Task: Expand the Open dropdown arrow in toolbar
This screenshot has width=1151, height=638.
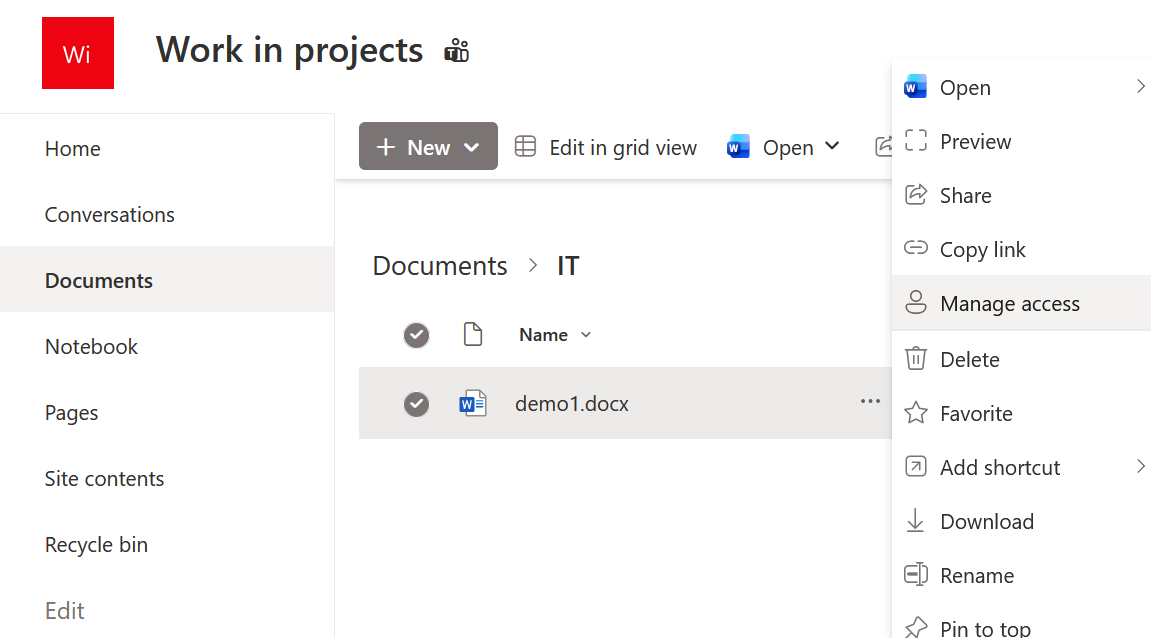Action: click(832, 148)
